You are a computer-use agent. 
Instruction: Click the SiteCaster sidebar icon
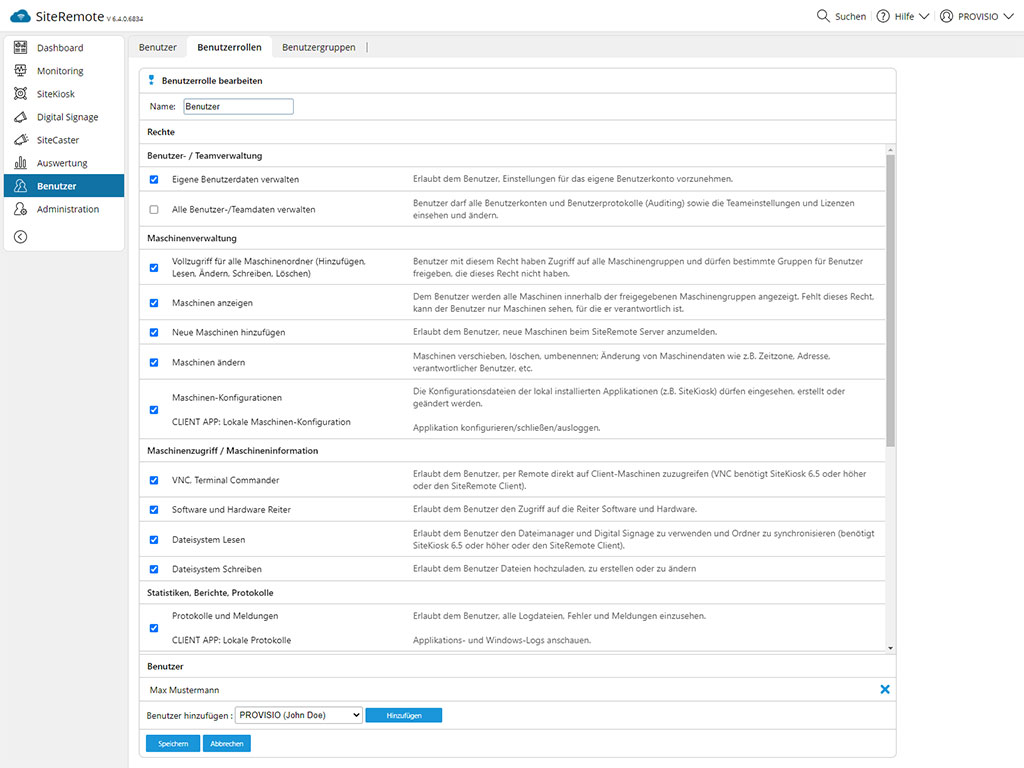click(20, 140)
